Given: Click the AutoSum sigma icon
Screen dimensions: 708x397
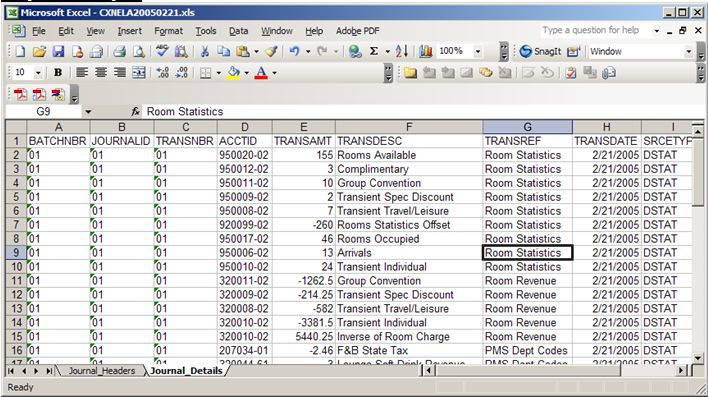Looking at the screenshot, I should 374,51.
